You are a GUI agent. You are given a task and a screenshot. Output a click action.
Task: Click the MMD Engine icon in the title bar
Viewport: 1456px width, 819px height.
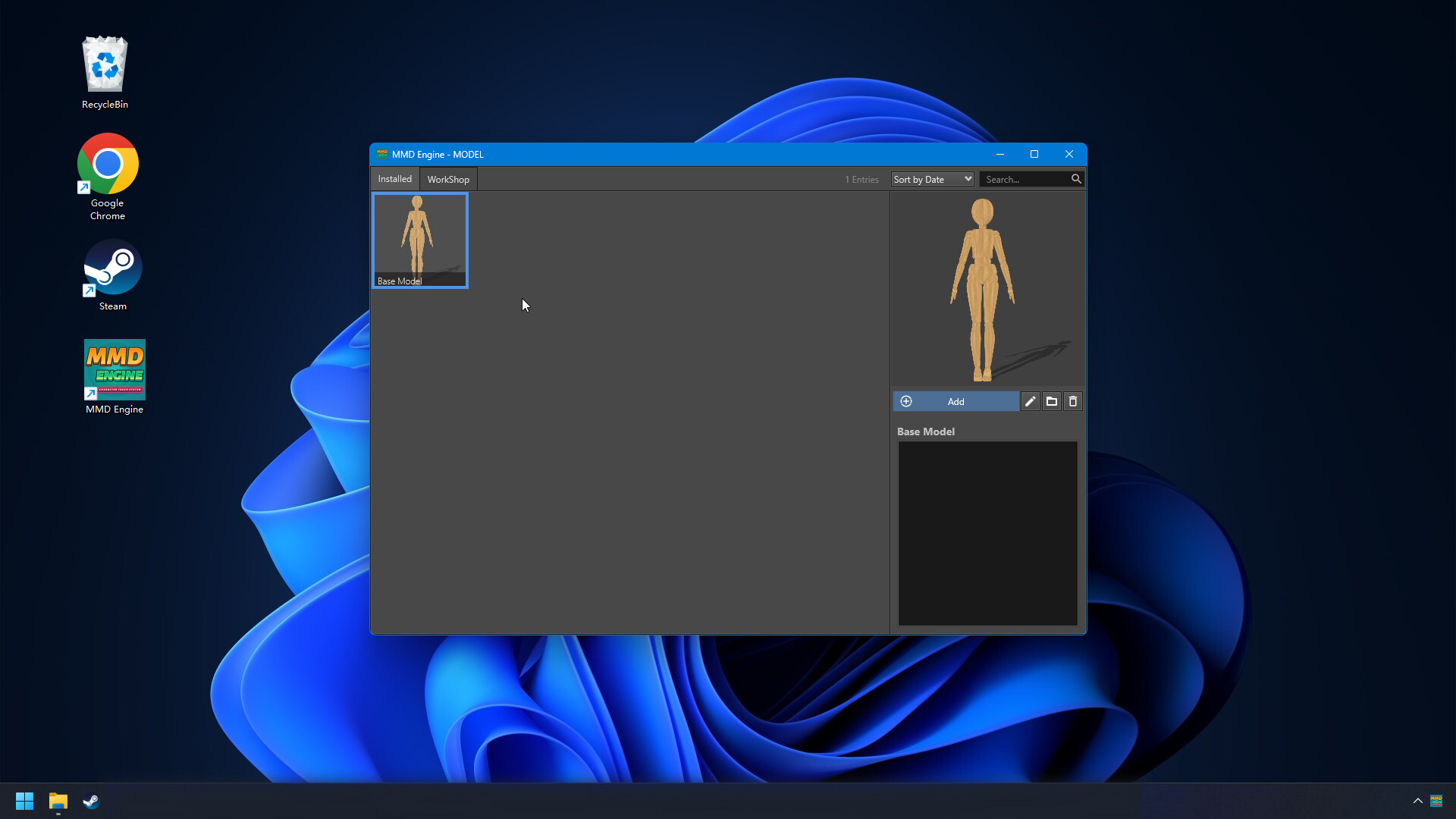tap(381, 154)
